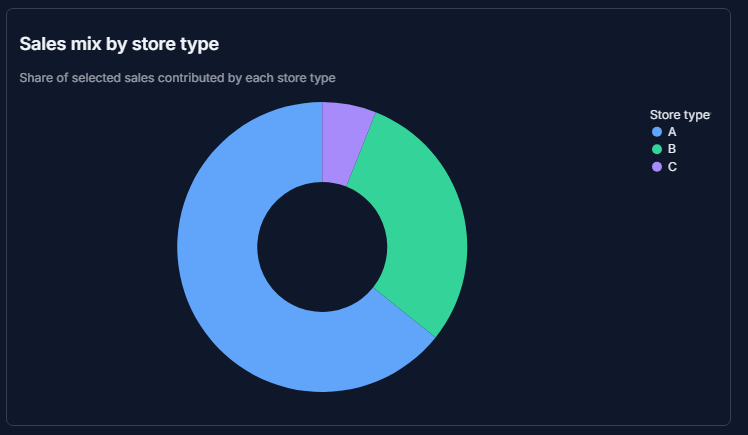Click the Sales mix by store type heading
This screenshot has width=748, height=435.
(x=119, y=44)
